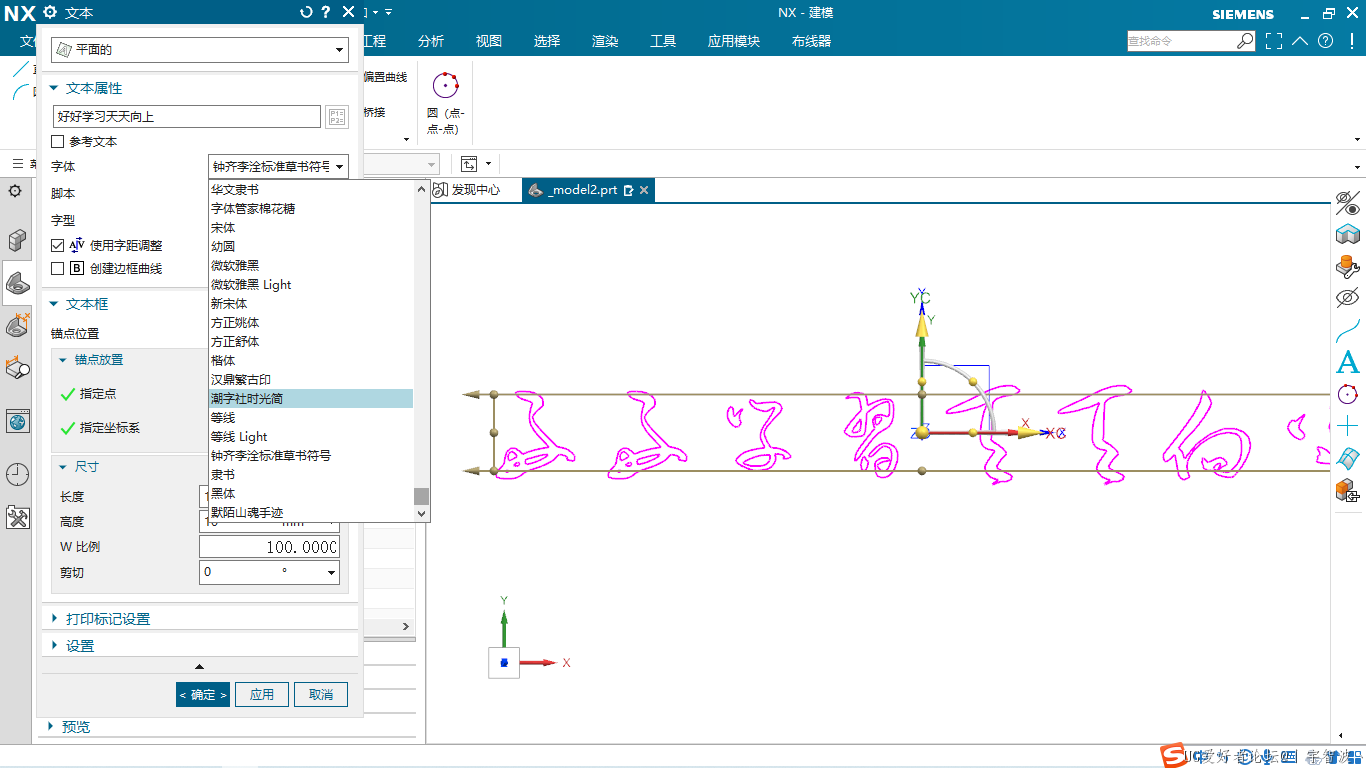The height and width of the screenshot is (768, 1366).
Task: Select font 默陌山魂手迹 in the list
Action: [311, 512]
